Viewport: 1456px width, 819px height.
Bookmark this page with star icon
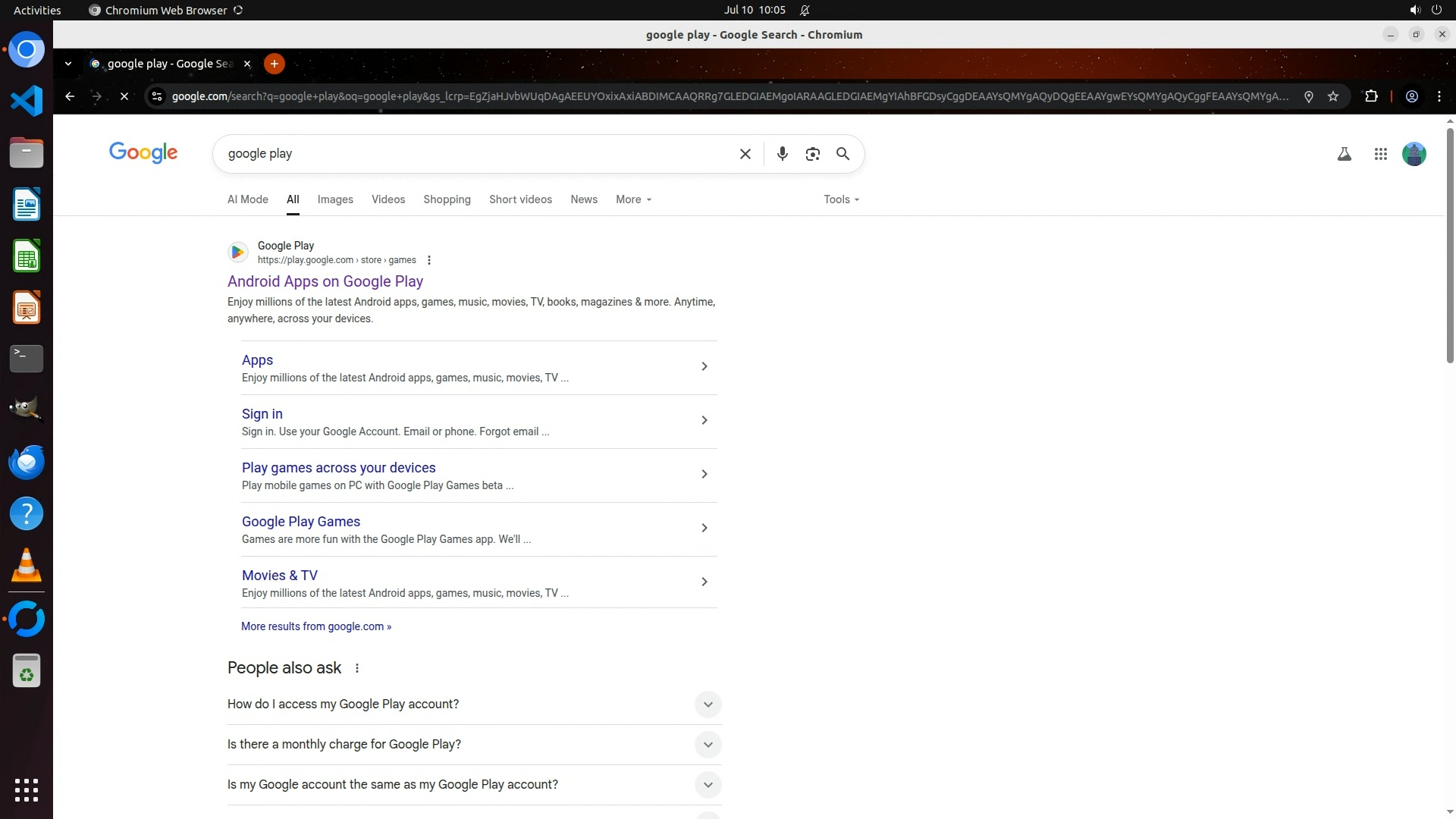[x=1333, y=96]
